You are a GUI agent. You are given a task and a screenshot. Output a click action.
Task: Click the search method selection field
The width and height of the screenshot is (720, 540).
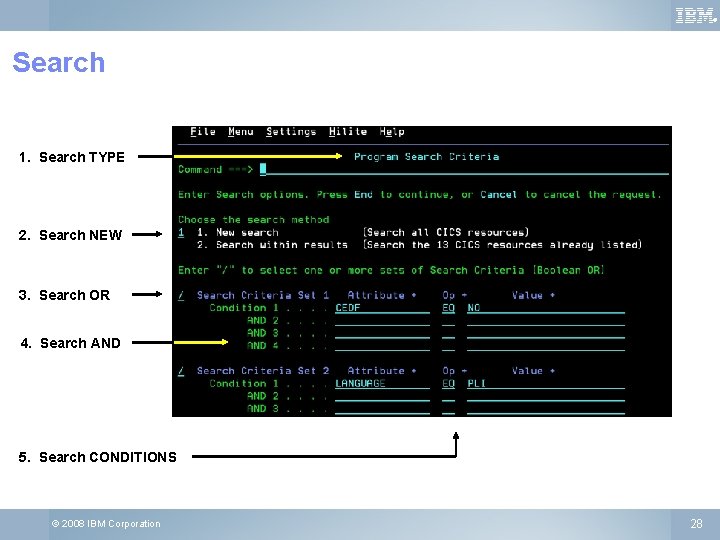tap(181, 232)
